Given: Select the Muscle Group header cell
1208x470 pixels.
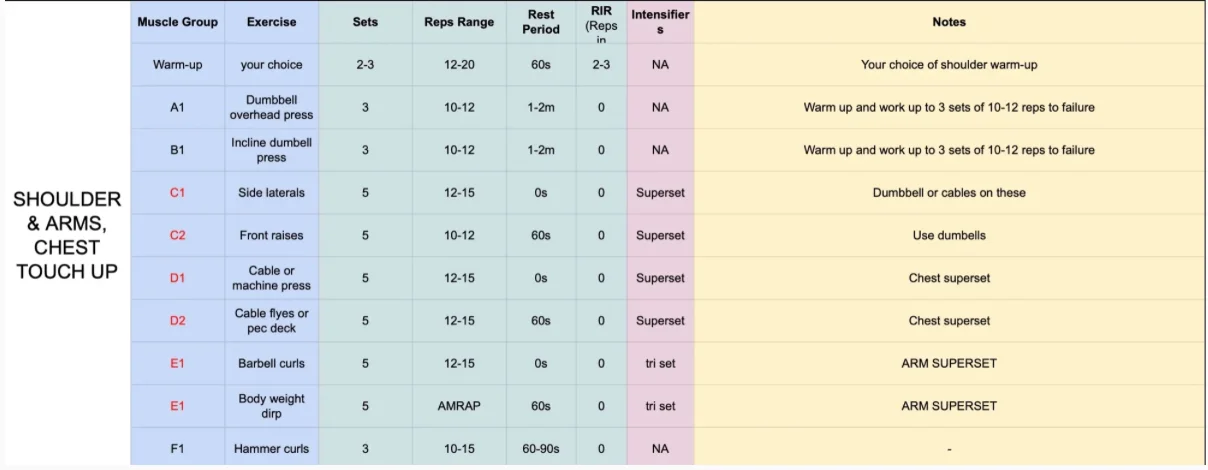Looking at the screenshot, I should click(x=177, y=22).
